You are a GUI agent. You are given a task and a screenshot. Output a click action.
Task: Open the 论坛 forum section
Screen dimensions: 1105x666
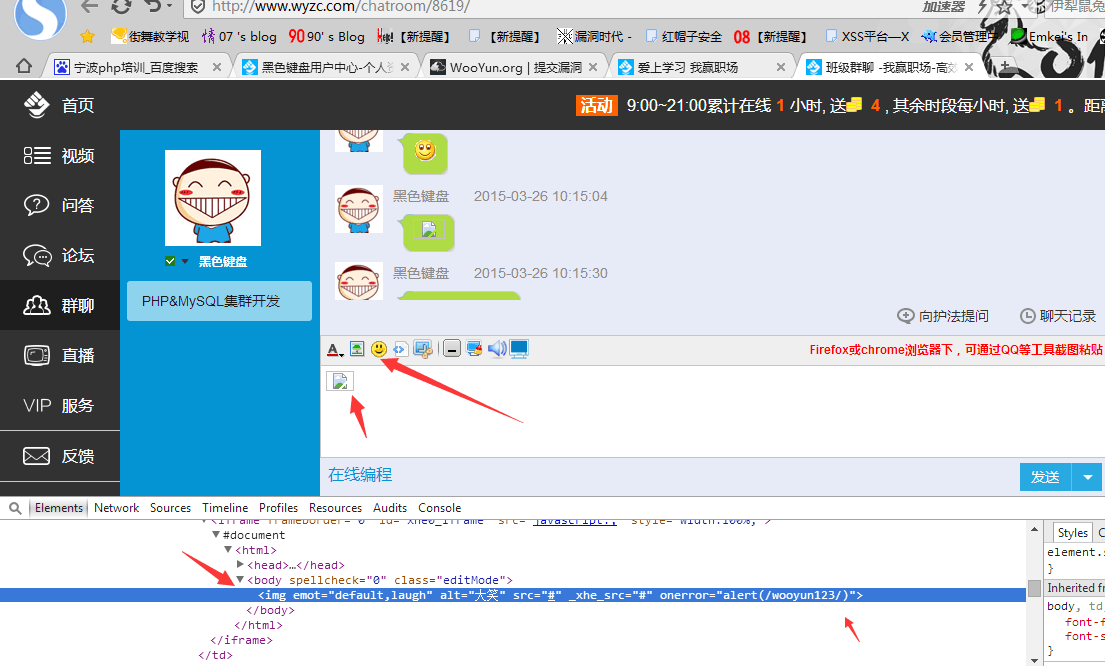pos(59,255)
